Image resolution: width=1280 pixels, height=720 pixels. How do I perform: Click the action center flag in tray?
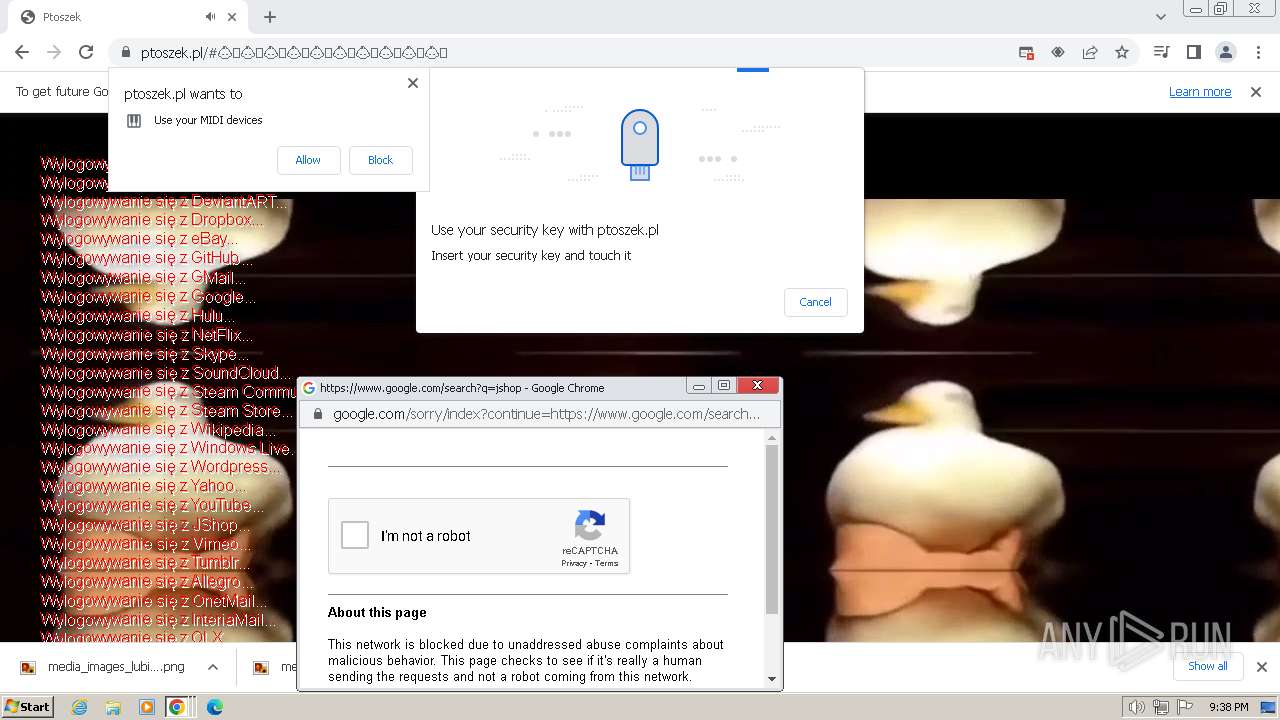click(x=1185, y=707)
